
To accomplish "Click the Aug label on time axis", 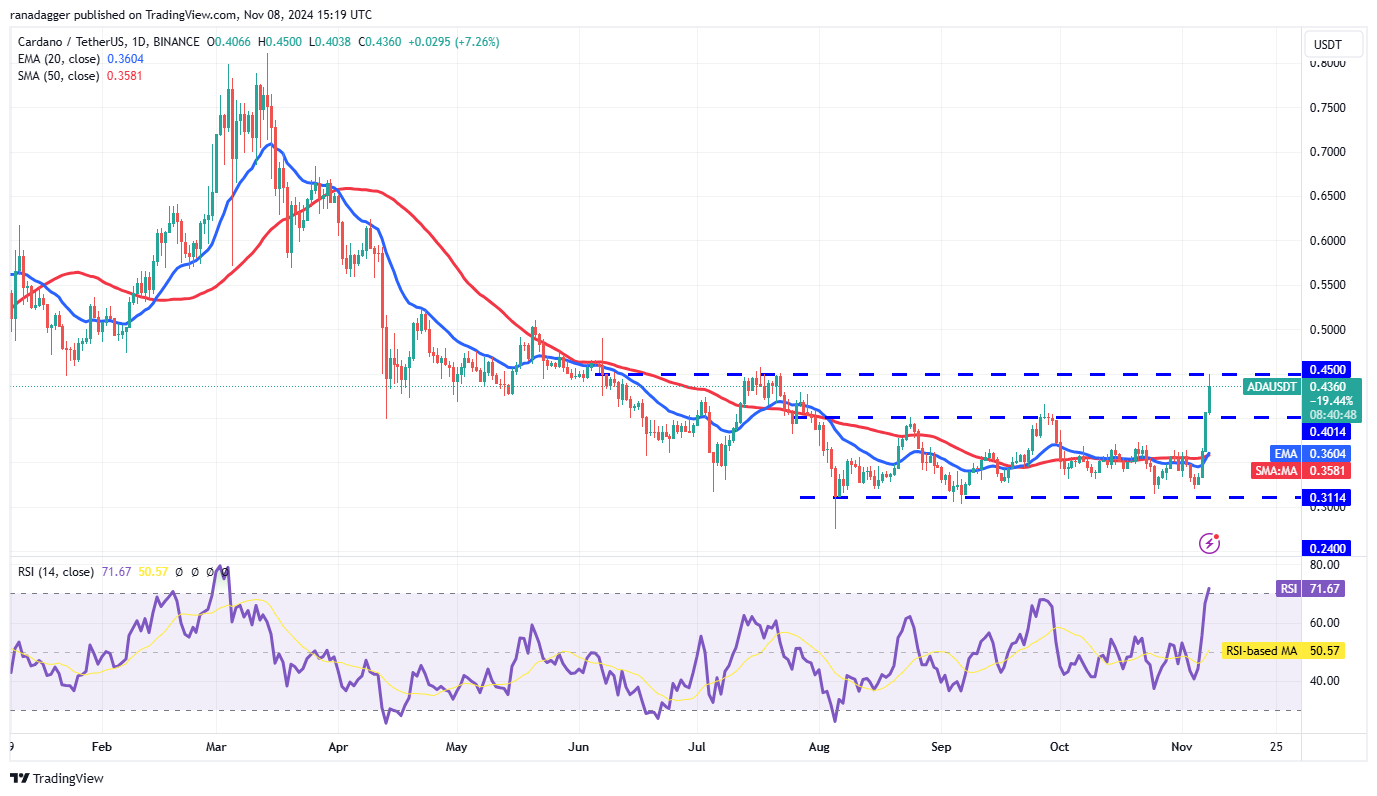I will [820, 746].
